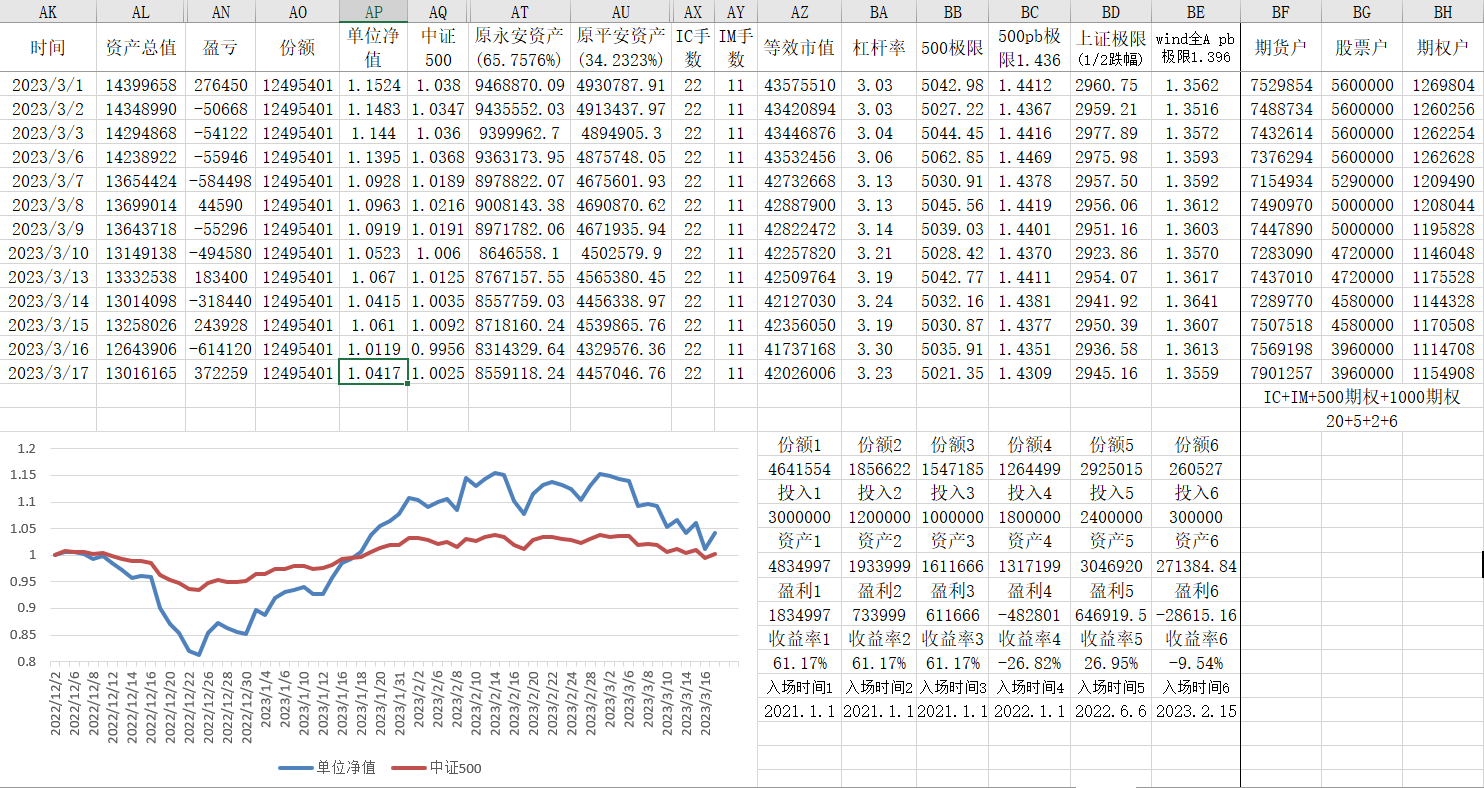Image resolution: width=1484 pixels, height=788 pixels.
Task: Select the cell with -26.82% return
Action: (1029, 663)
